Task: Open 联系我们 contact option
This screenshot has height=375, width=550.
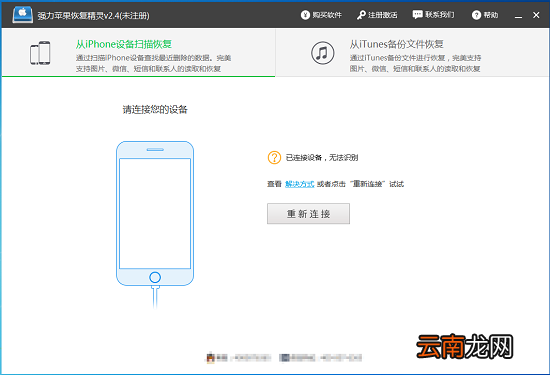Action: click(433, 15)
